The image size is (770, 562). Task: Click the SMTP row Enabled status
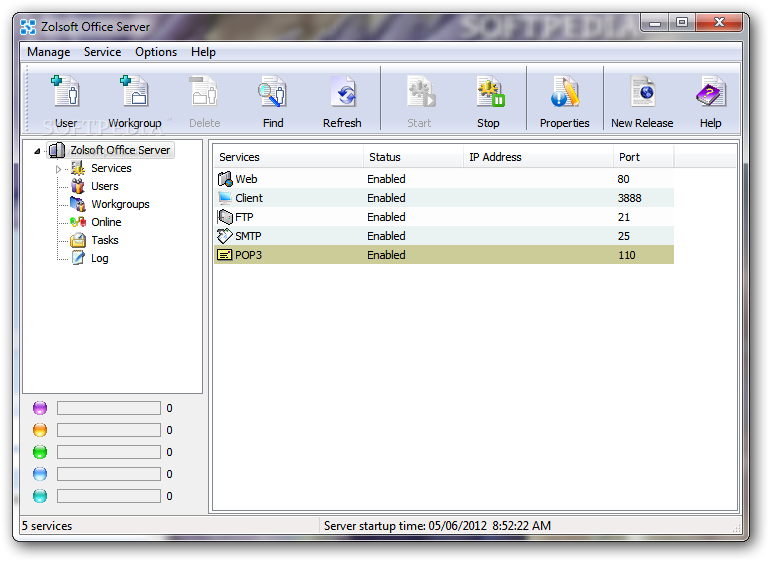click(x=386, y=236)
